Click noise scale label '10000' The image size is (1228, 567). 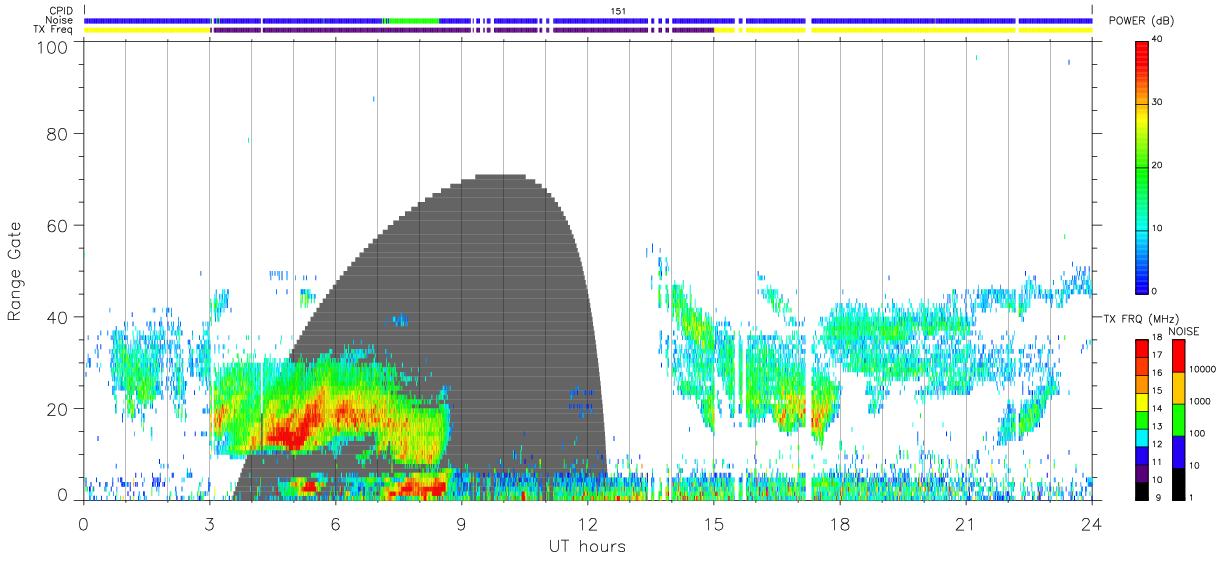[1202, 369]
